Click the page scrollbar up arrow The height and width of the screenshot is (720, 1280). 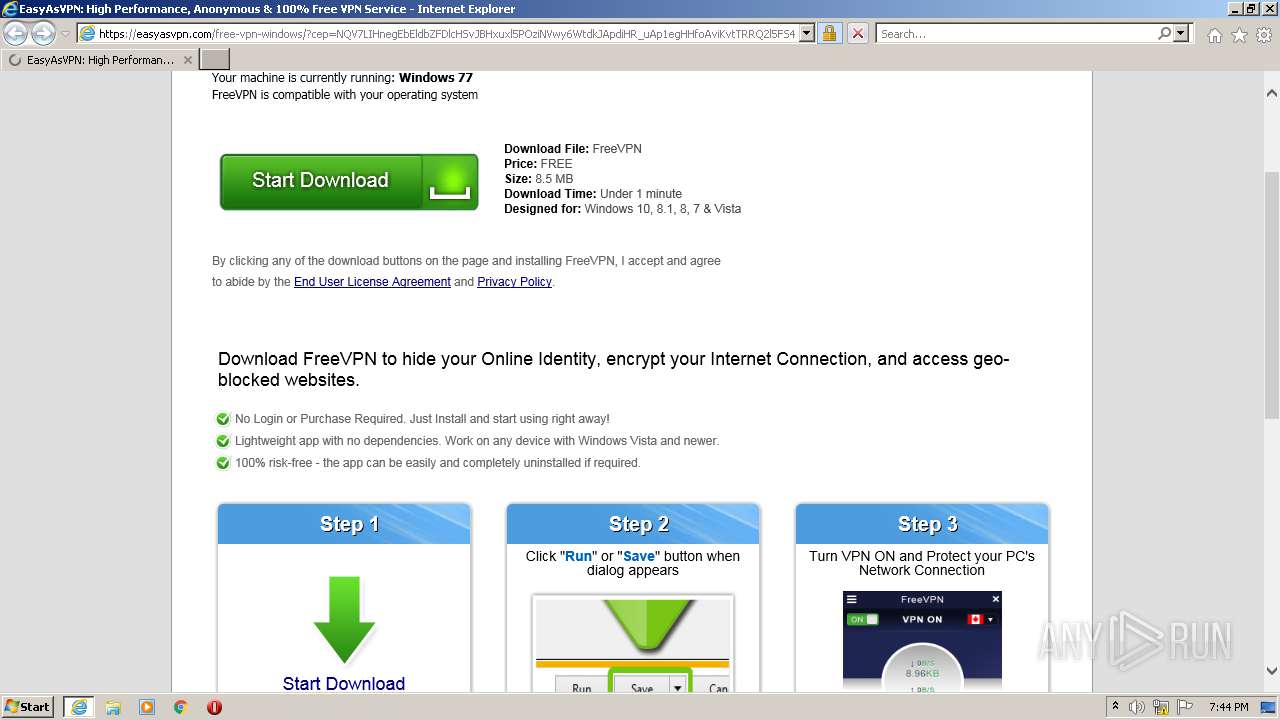click(x=1272, y=93)
